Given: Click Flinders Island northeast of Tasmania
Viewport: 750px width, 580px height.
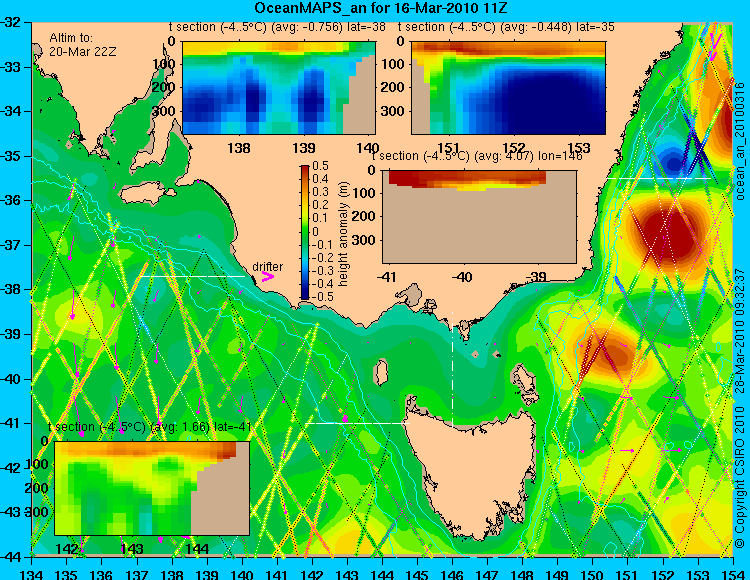Looking at the screenshot, I should (x=524, y=378).
